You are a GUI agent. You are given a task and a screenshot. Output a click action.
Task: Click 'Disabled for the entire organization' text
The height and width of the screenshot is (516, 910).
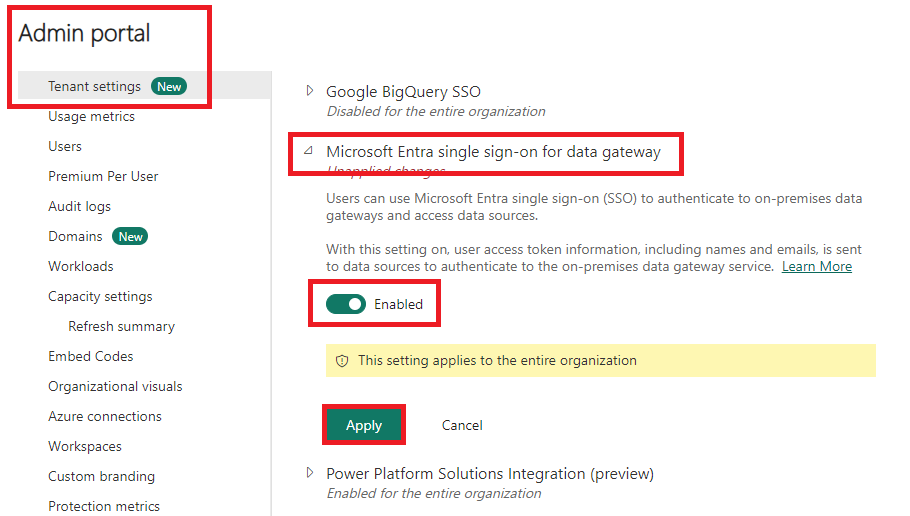pos(436,111)
